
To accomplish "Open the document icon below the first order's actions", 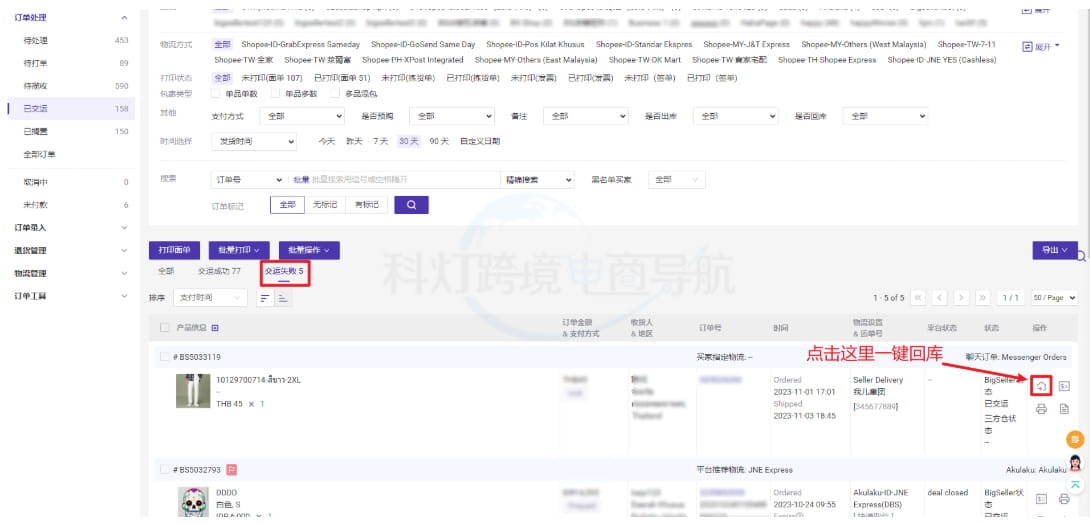I will pyautogui.click(x=1064, y=409).
